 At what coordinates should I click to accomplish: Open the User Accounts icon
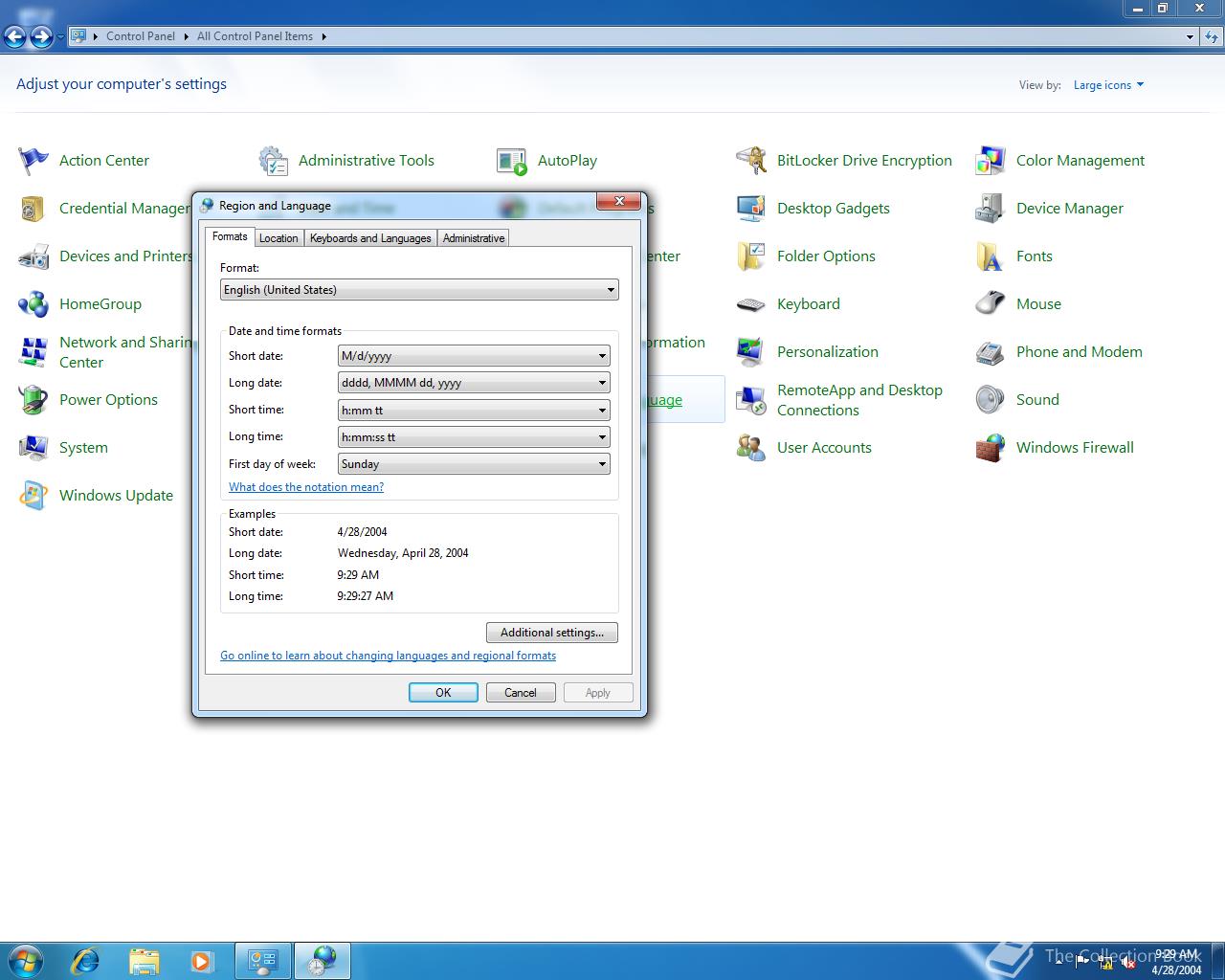point(751,448)
